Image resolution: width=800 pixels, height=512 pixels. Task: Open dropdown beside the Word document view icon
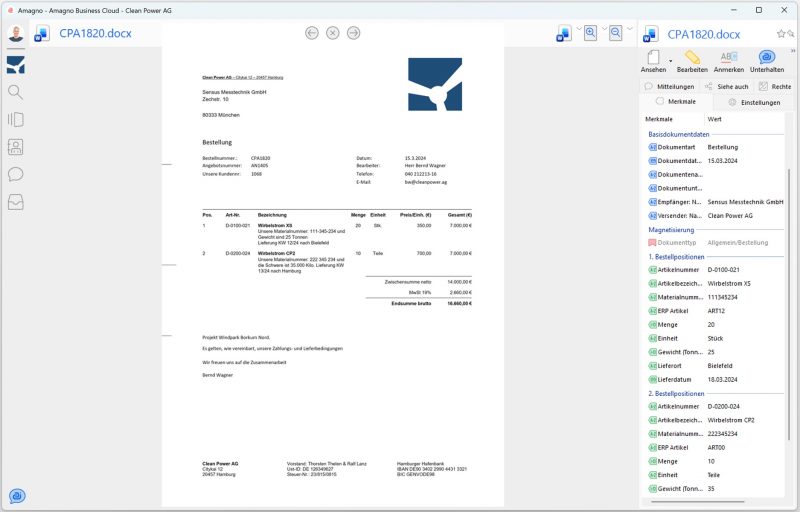tap(579, 29)
